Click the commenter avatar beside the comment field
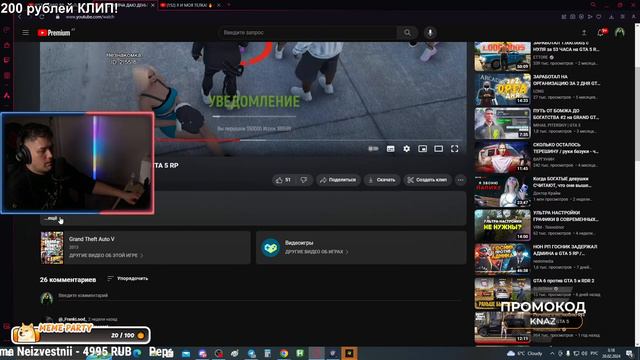The height and width of the screenshot is (360, 640). pyautogui.click(x=47, y=298)
